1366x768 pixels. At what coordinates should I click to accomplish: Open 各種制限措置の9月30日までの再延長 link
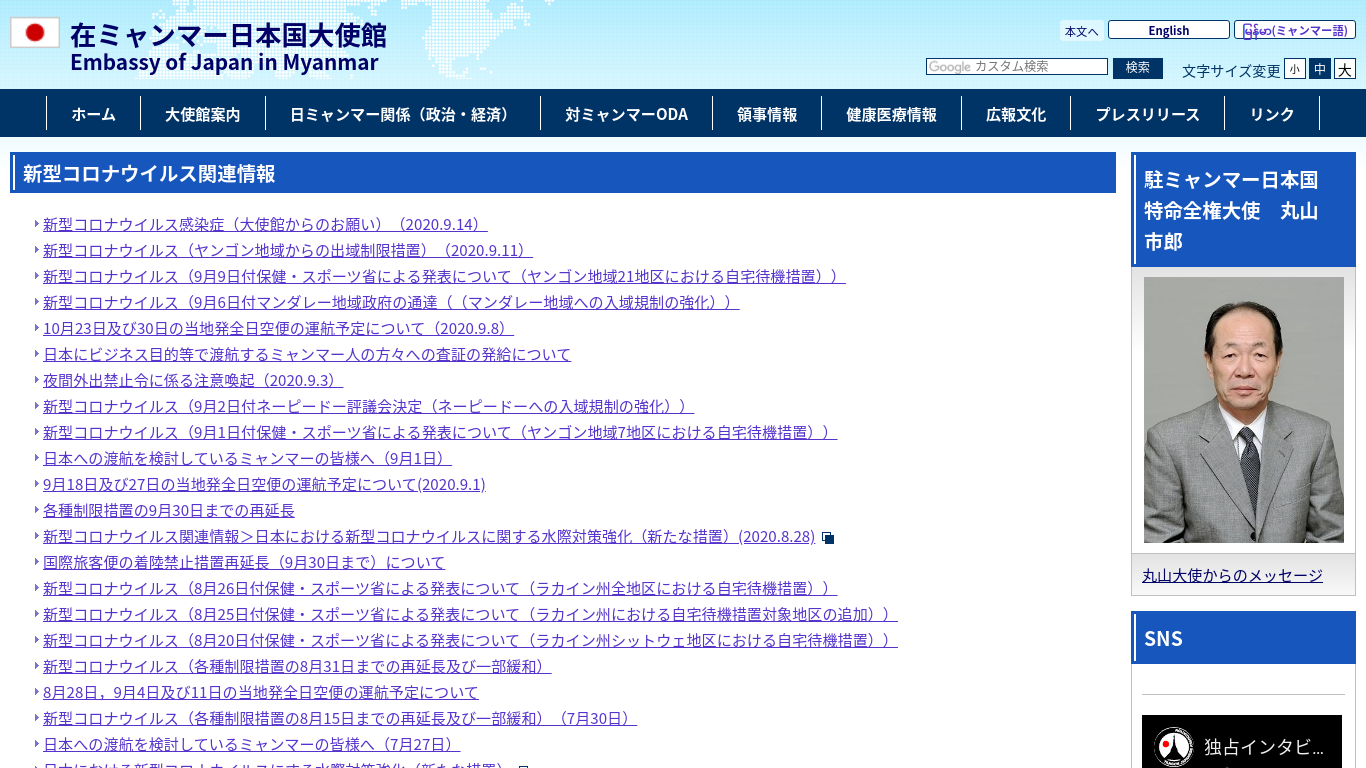pyautogui.click(x=169, y=510)
